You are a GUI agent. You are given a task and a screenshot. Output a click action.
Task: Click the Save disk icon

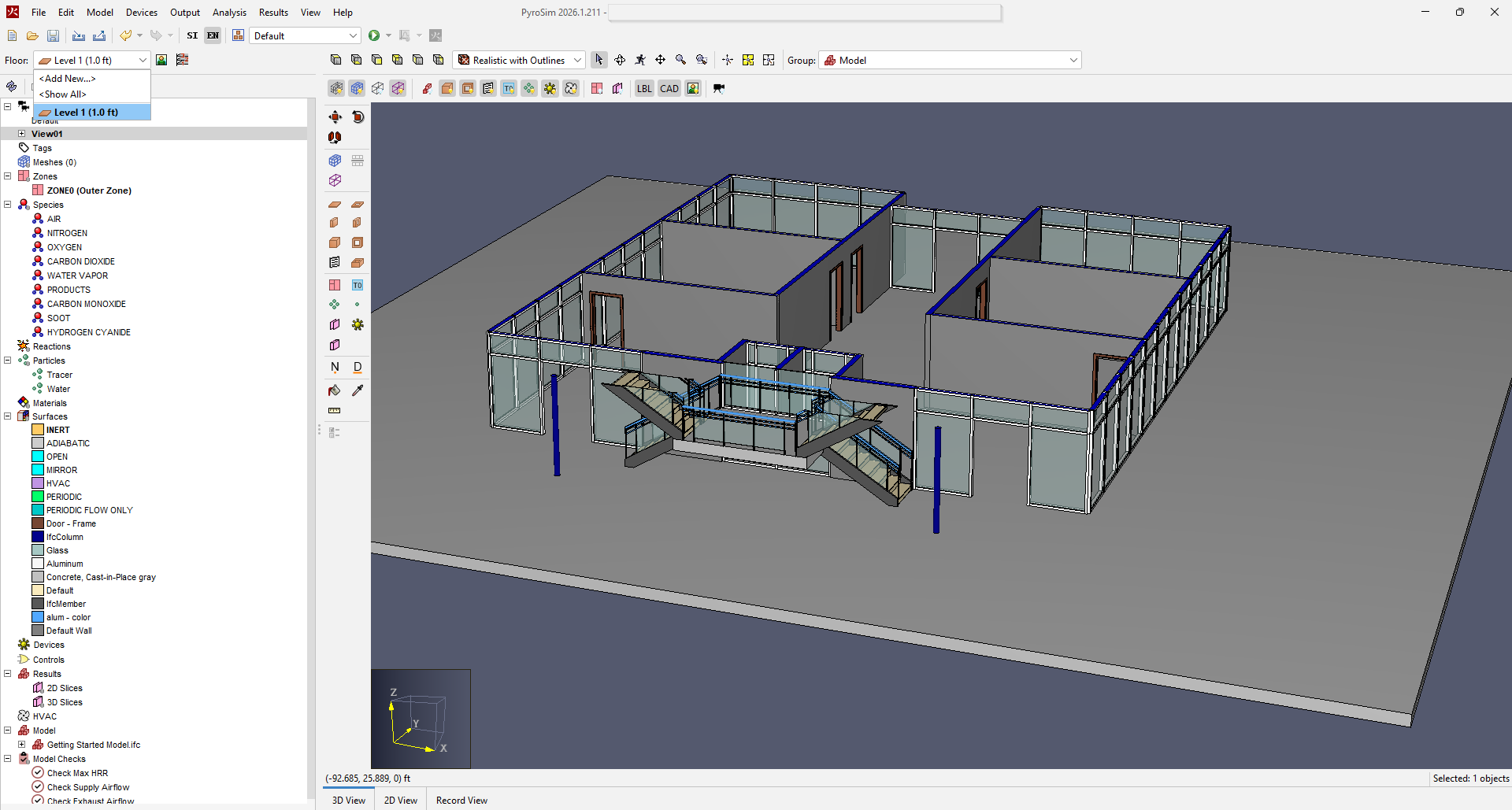tap(53, 35)
